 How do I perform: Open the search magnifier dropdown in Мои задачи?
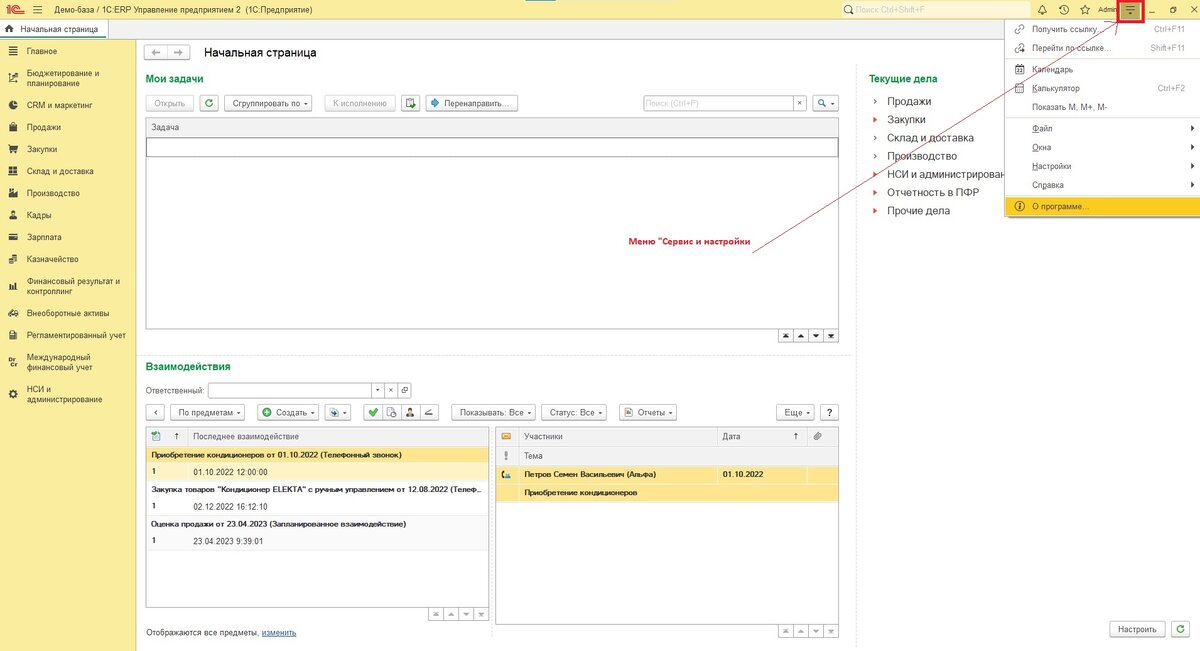click(x=825, y=103)
